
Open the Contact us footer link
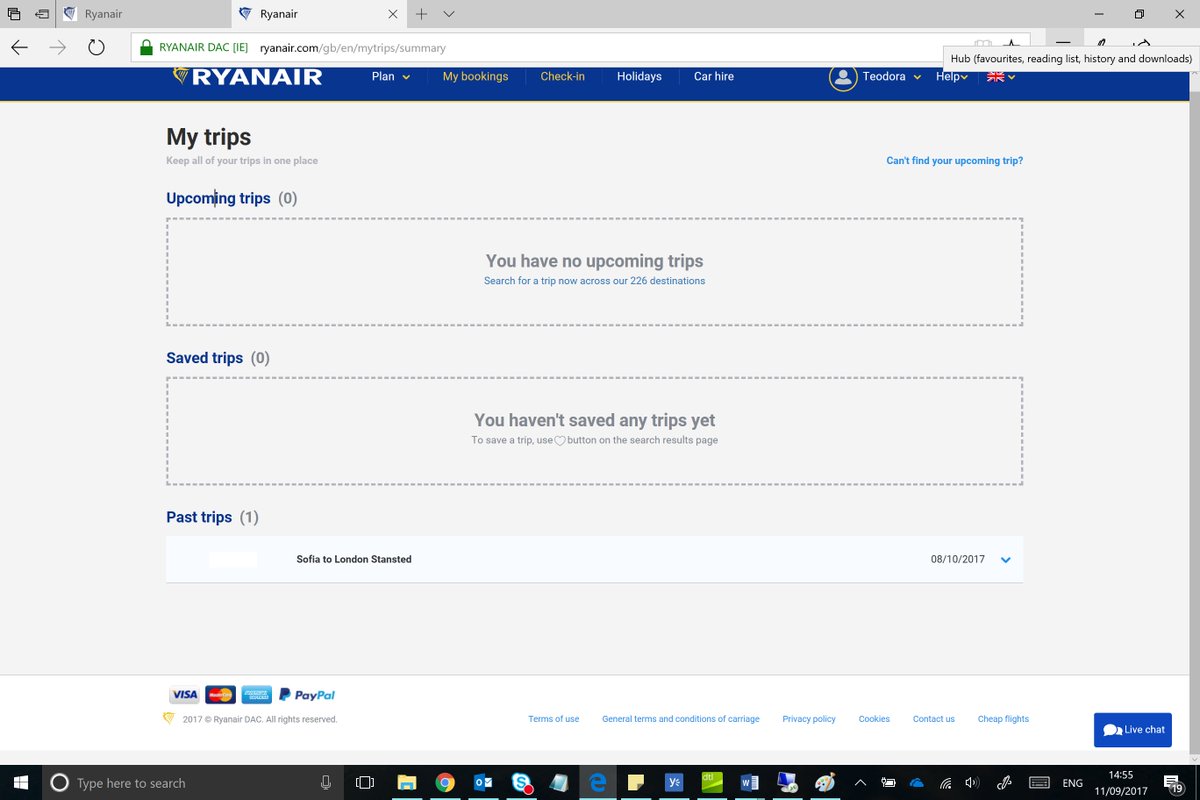coord(934,719)
